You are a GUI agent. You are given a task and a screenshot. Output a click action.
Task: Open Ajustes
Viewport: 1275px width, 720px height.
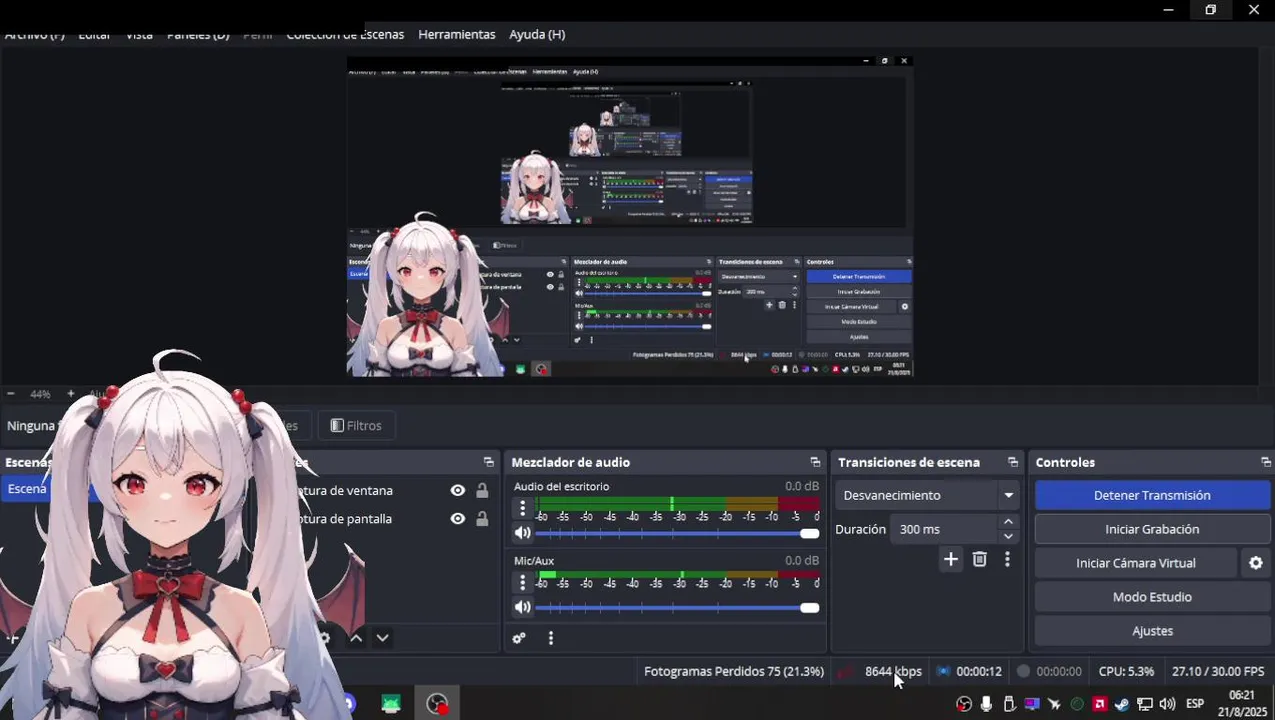pyautogui.click(x=1152, y=631)
